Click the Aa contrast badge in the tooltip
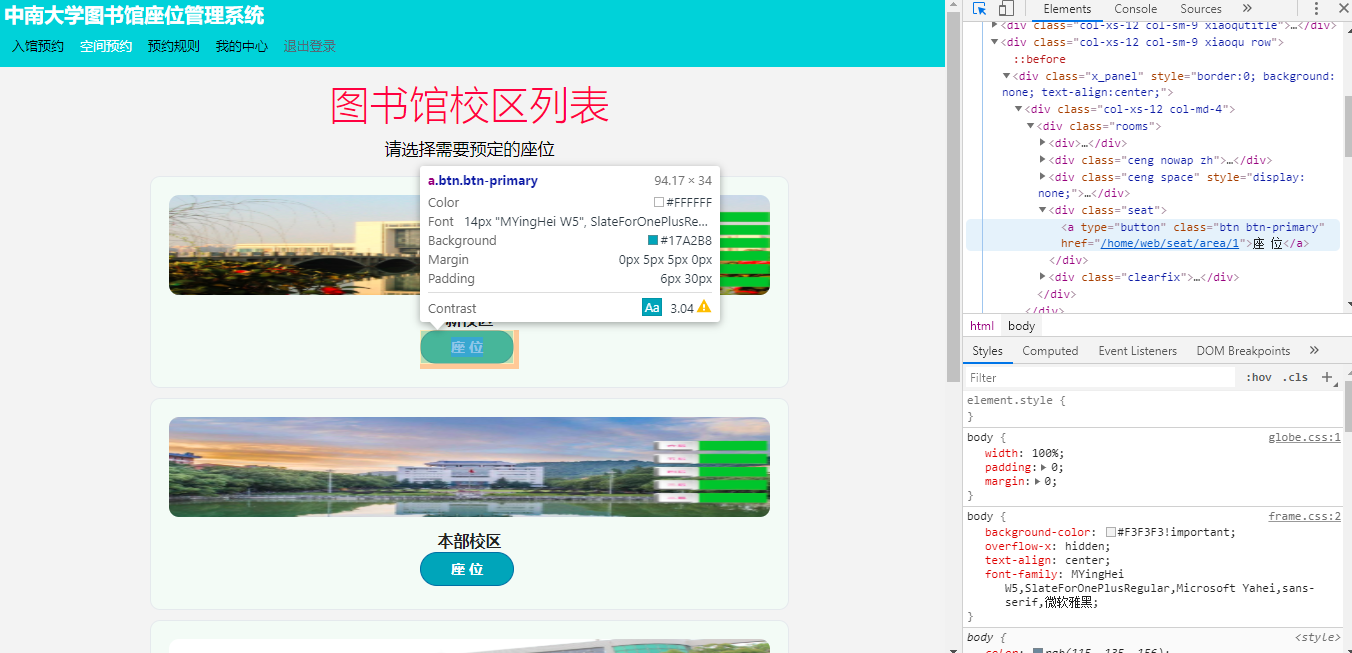 [x=651, y=307]
